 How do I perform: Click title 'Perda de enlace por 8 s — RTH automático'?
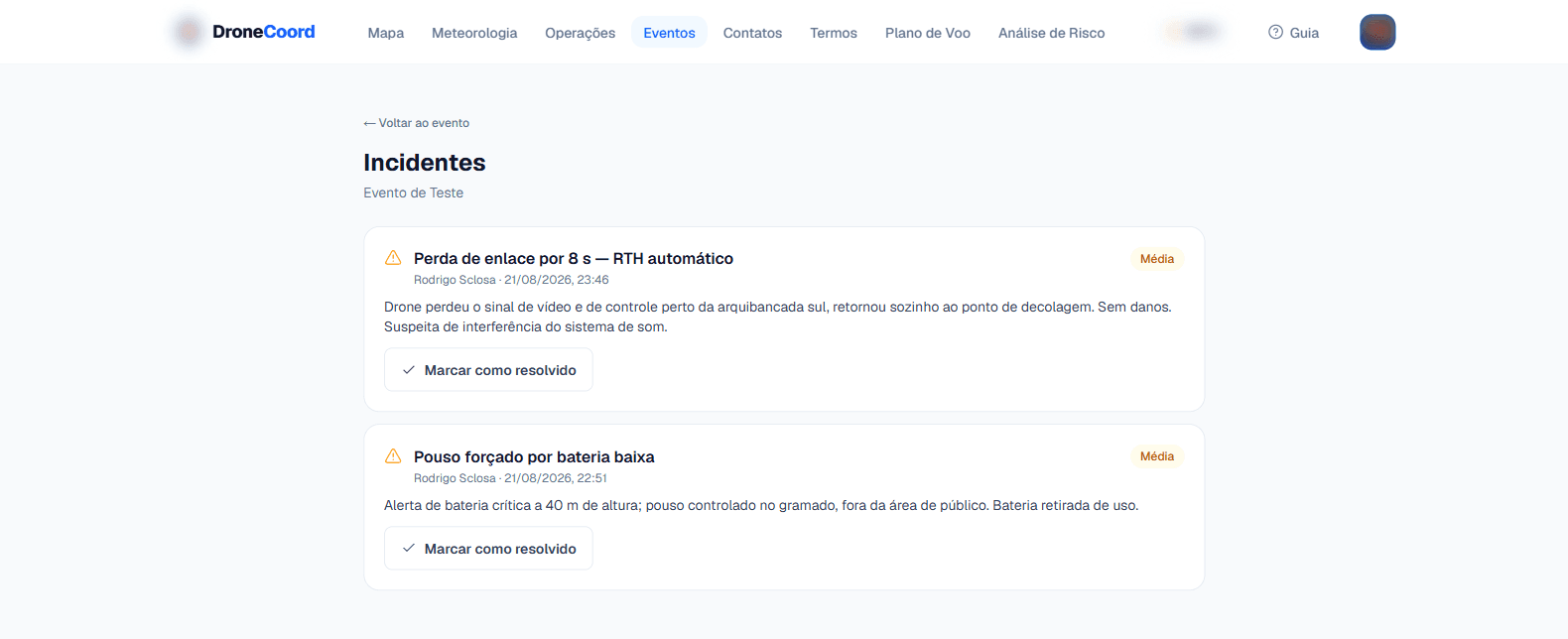[574, 258]
